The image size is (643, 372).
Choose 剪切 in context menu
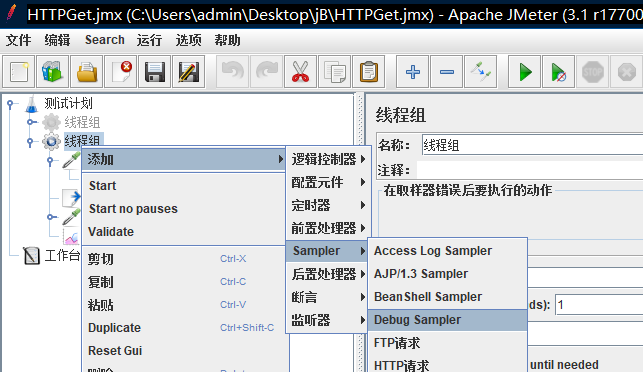pos(185,259)
